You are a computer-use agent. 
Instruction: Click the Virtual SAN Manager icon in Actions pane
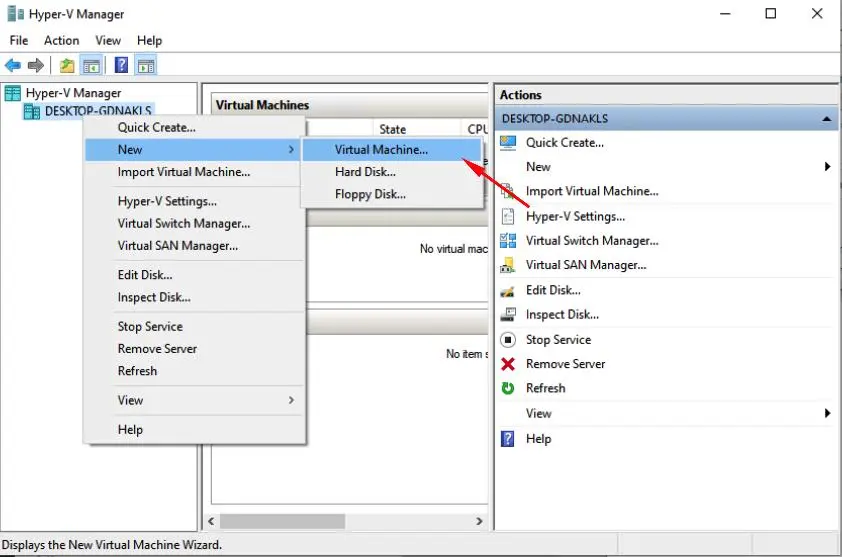coord(508,265)
